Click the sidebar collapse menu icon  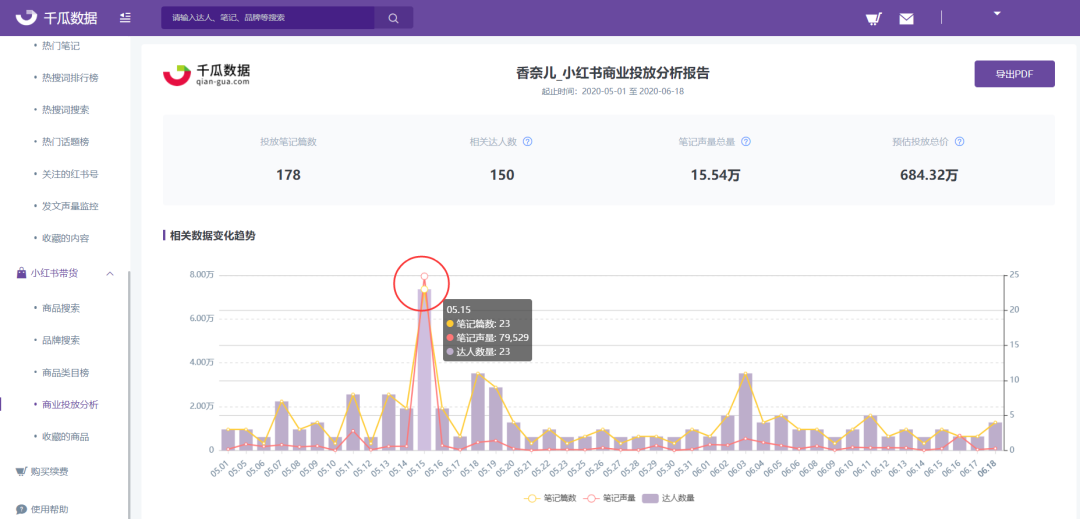click(x=125, y=18)
